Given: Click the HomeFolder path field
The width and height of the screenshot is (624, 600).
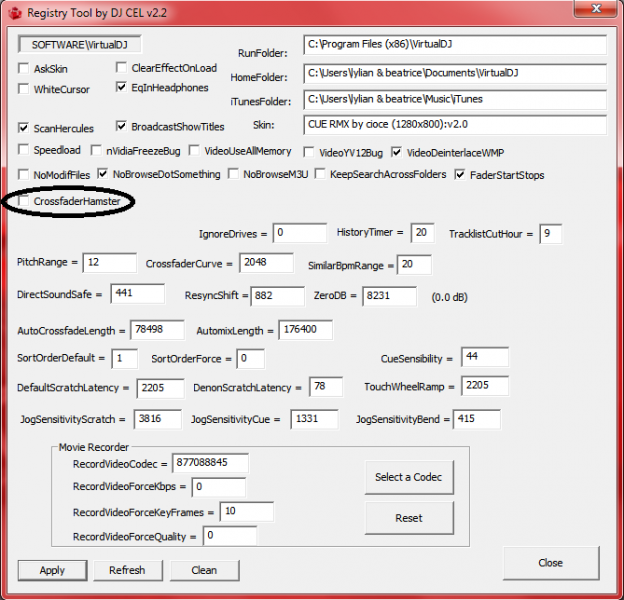Looking at the screenshot, I should (x=455, y=74).
